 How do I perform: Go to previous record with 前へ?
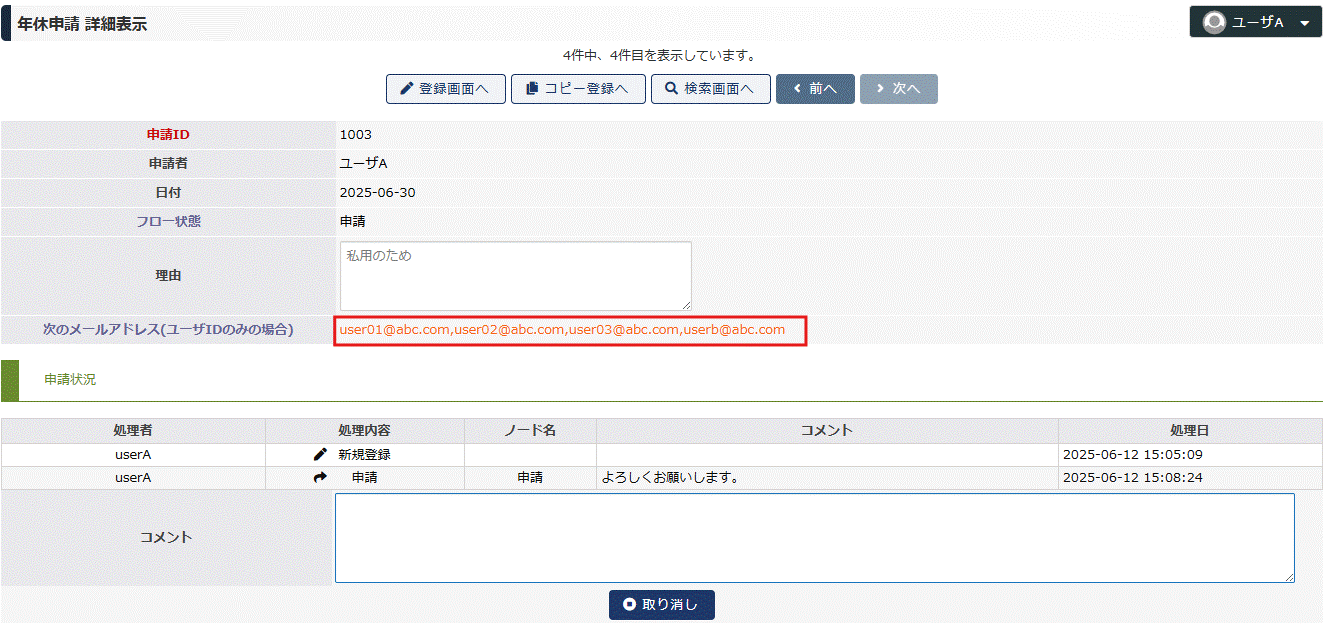pyautogui.click(x=815, y=88)
